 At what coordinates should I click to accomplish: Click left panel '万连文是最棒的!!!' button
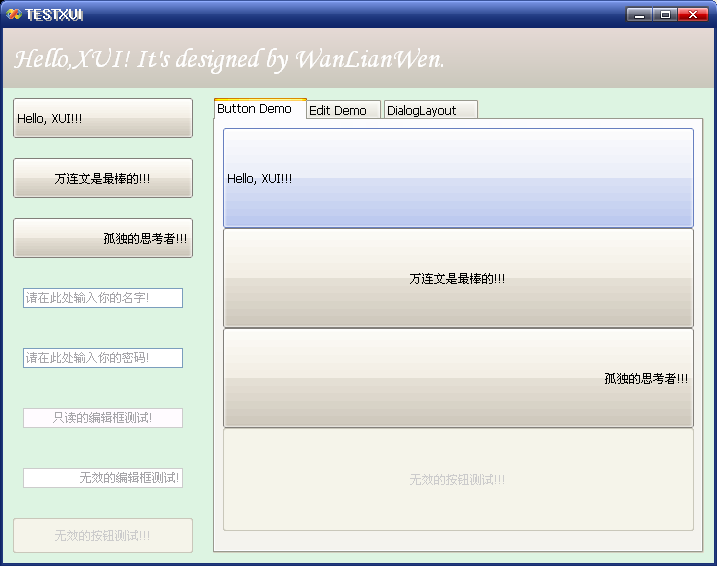point(103,178)
